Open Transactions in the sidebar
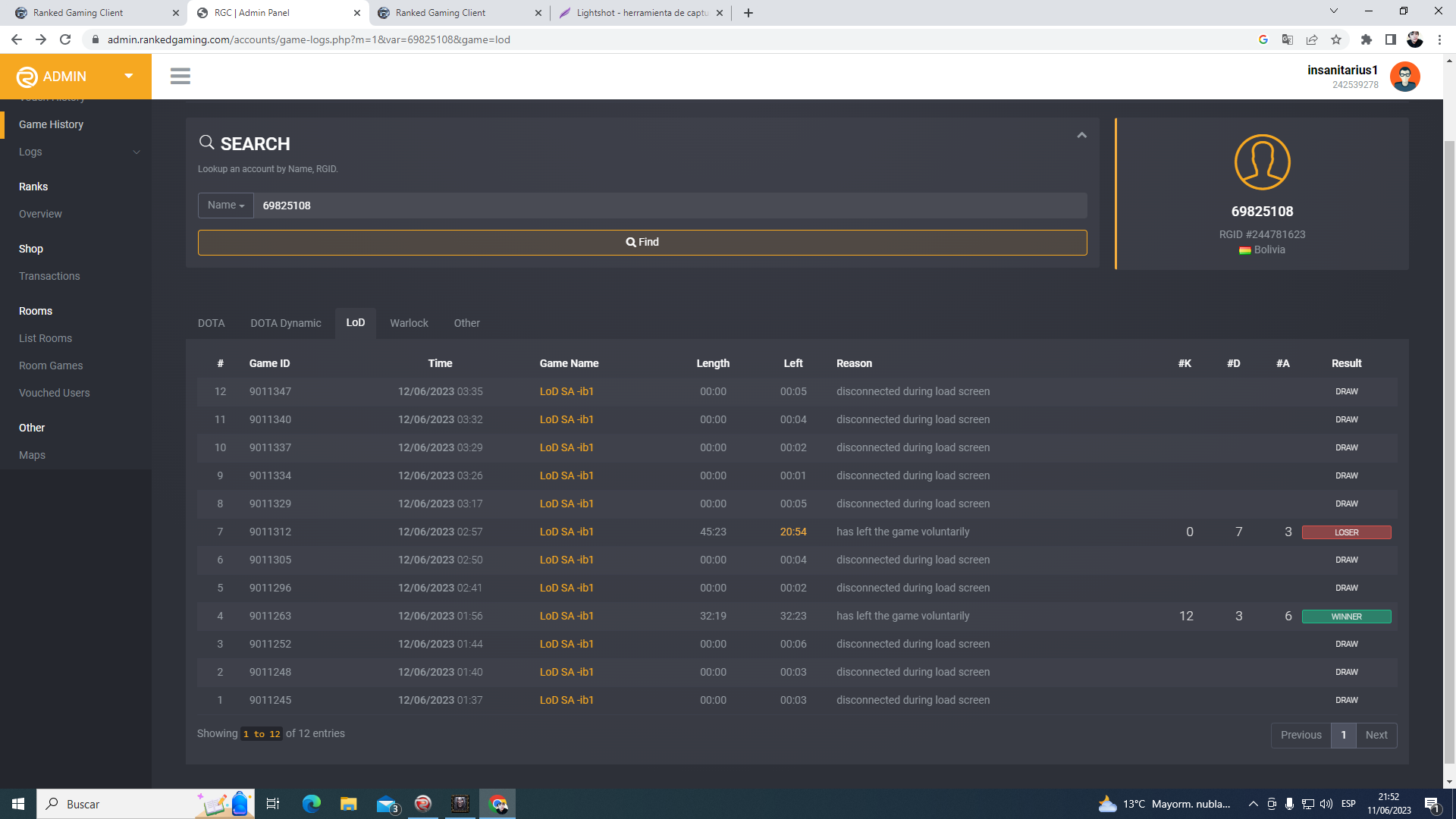Screen dimensions: 1456x819 [x=49, y=276]
